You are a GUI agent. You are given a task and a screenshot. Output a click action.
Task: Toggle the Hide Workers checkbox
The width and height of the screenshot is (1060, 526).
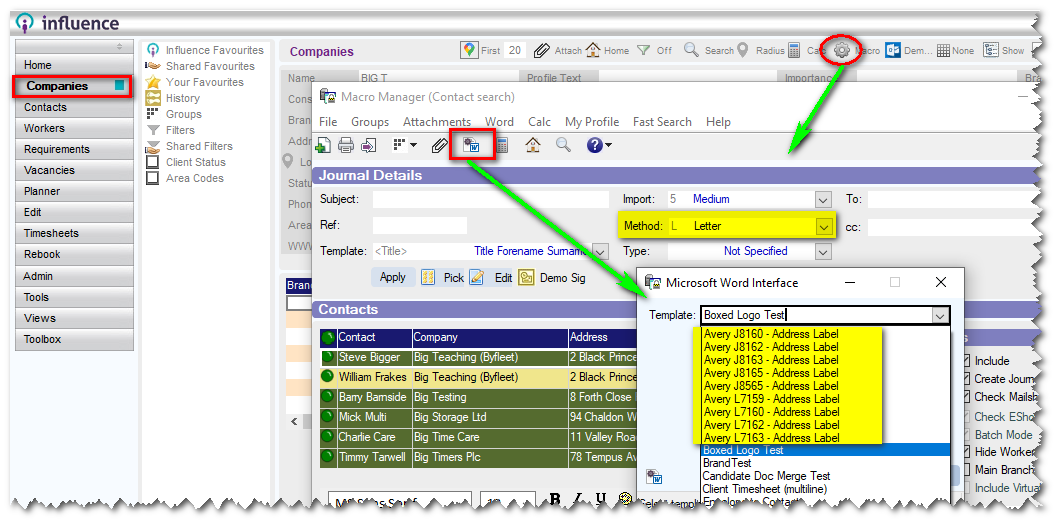pyautogui.click(x=965, y=452)
